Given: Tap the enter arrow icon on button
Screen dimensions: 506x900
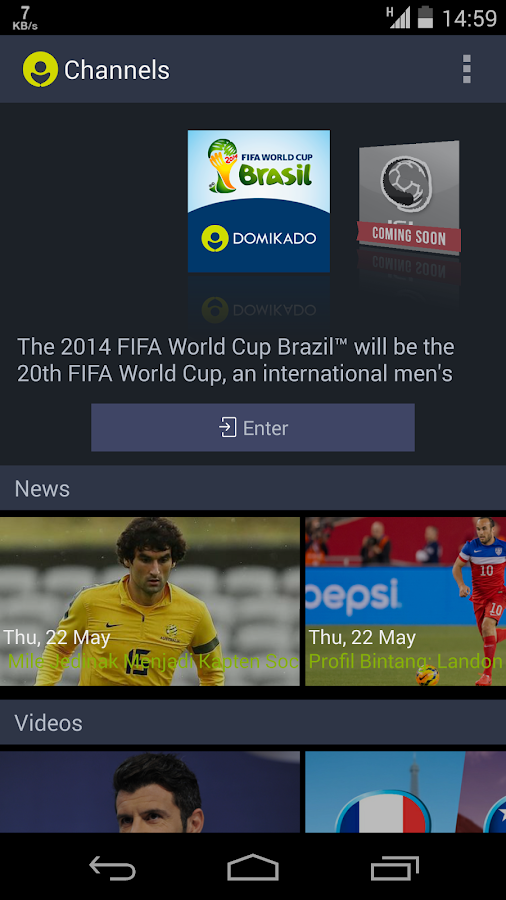Looking at the screenshot, I should click(x=228, y=428).
